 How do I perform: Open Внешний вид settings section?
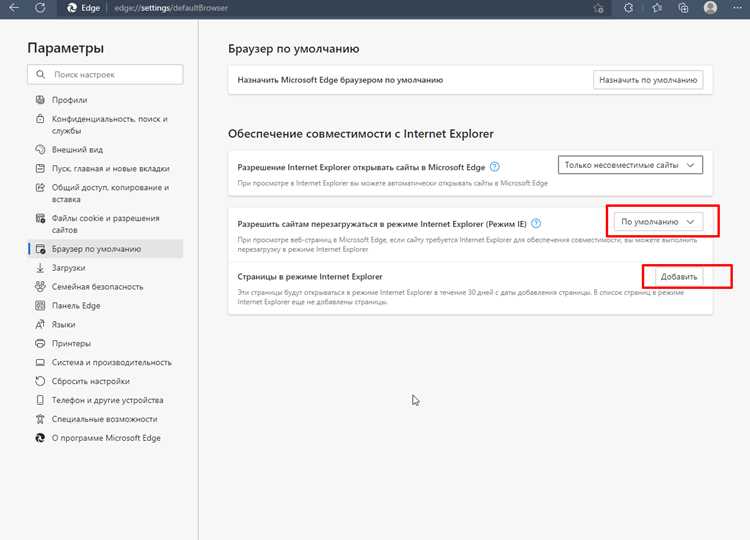pos(105,149)
